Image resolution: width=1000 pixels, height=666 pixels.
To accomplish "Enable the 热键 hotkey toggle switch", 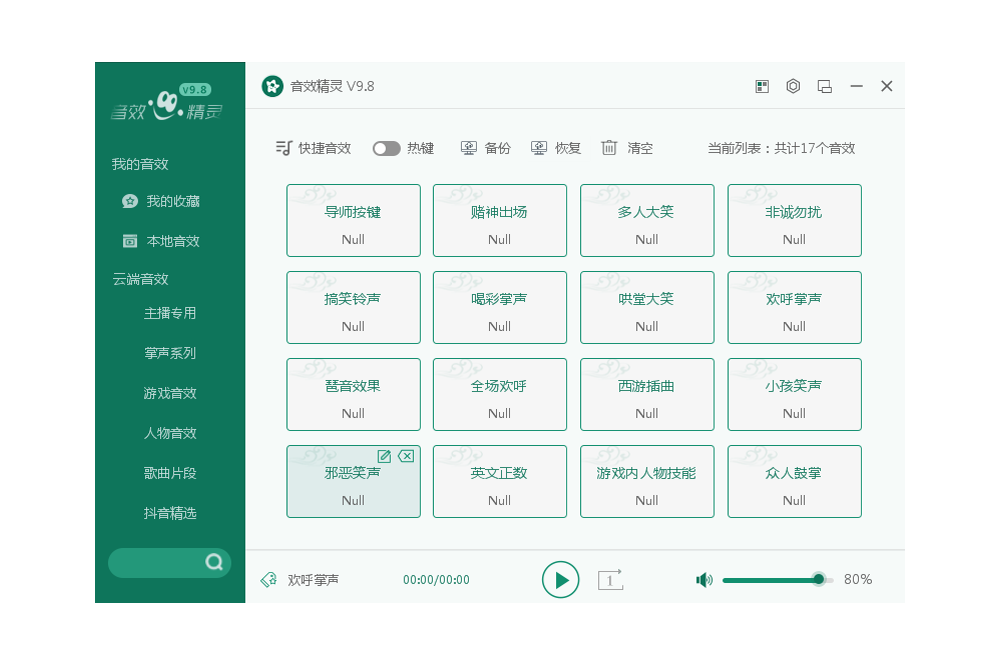I will [x=386, y=149].
